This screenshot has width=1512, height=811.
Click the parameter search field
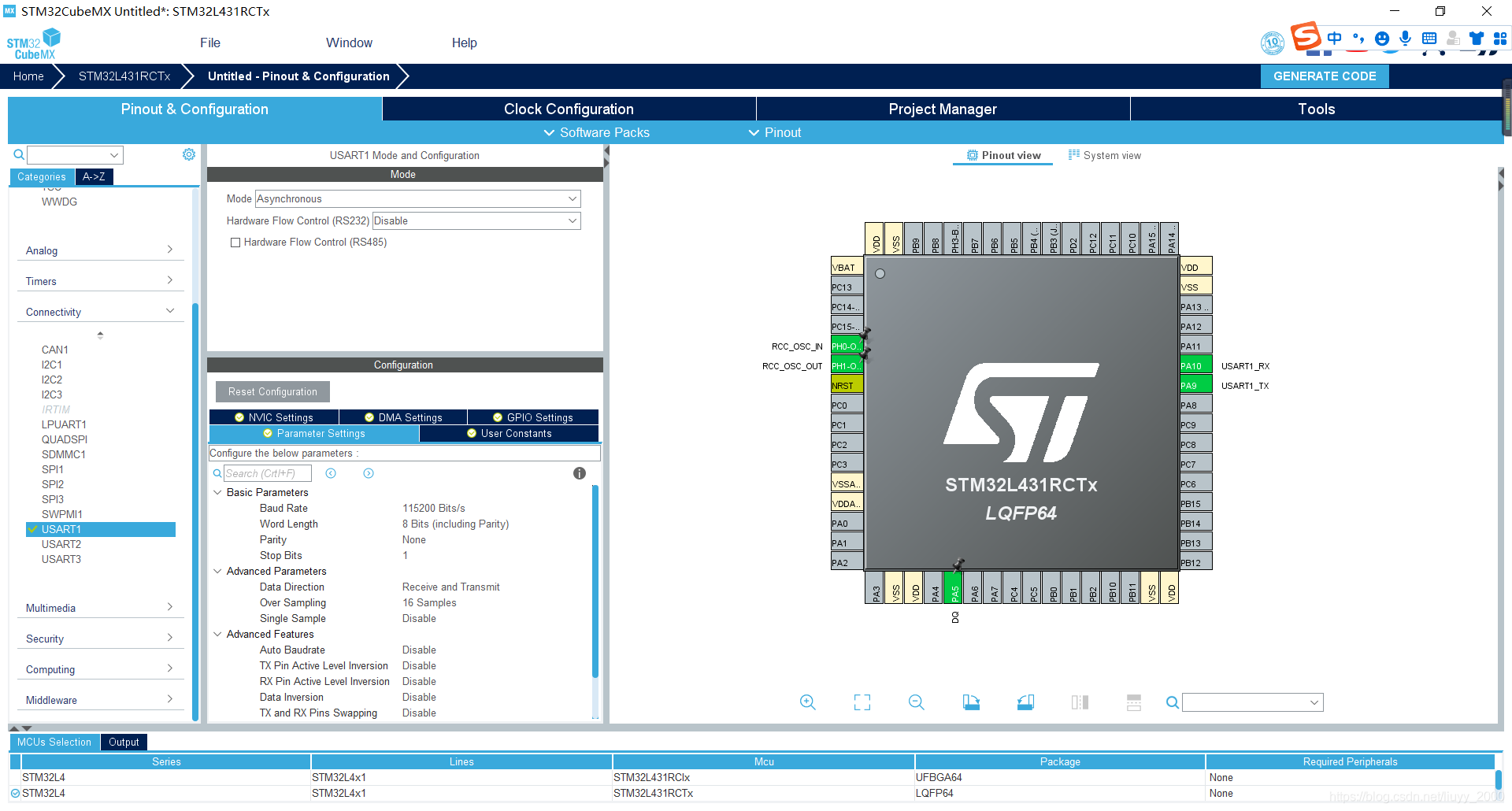(x=268, y=473)
